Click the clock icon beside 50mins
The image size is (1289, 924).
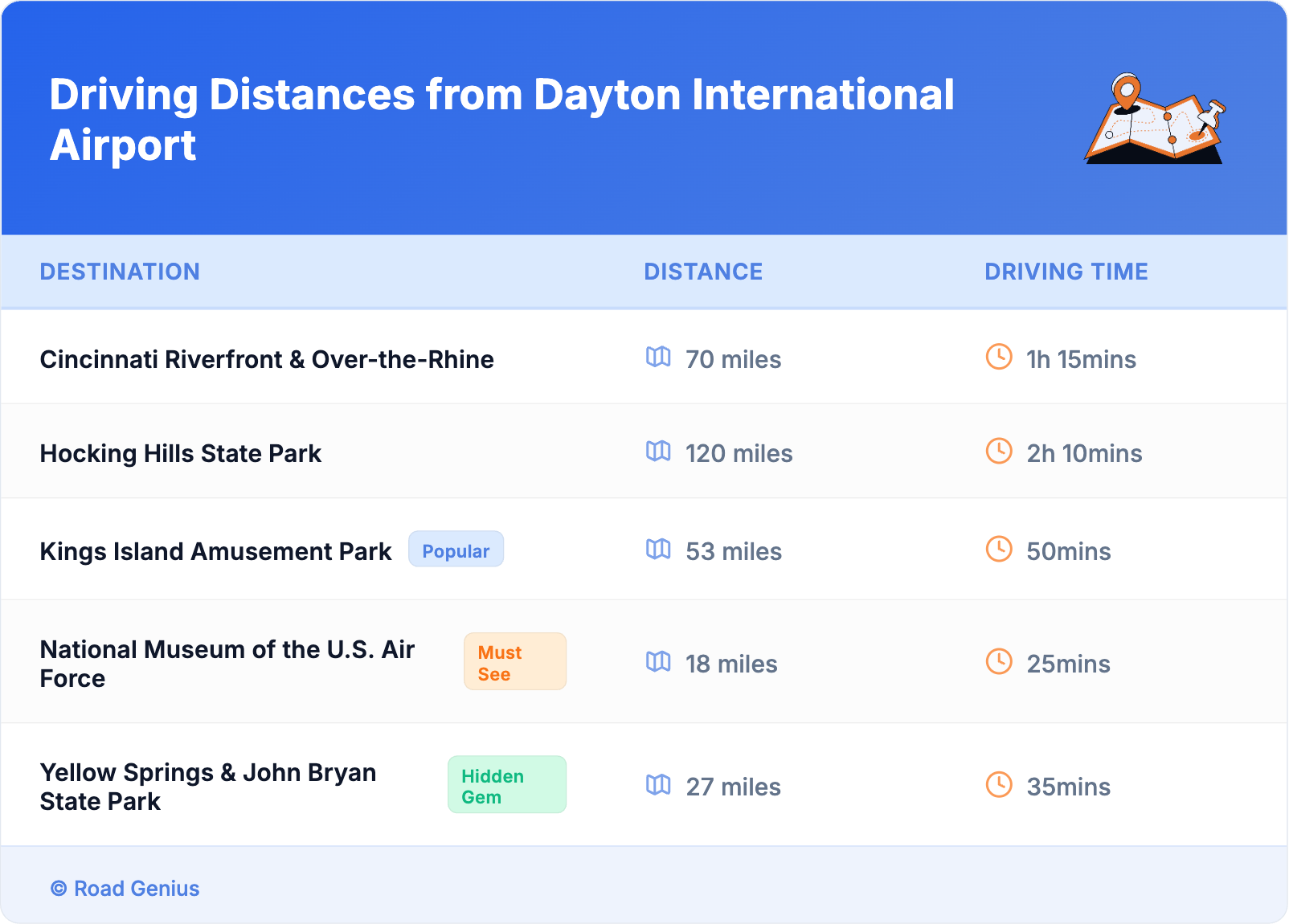(x=999, y=550)
